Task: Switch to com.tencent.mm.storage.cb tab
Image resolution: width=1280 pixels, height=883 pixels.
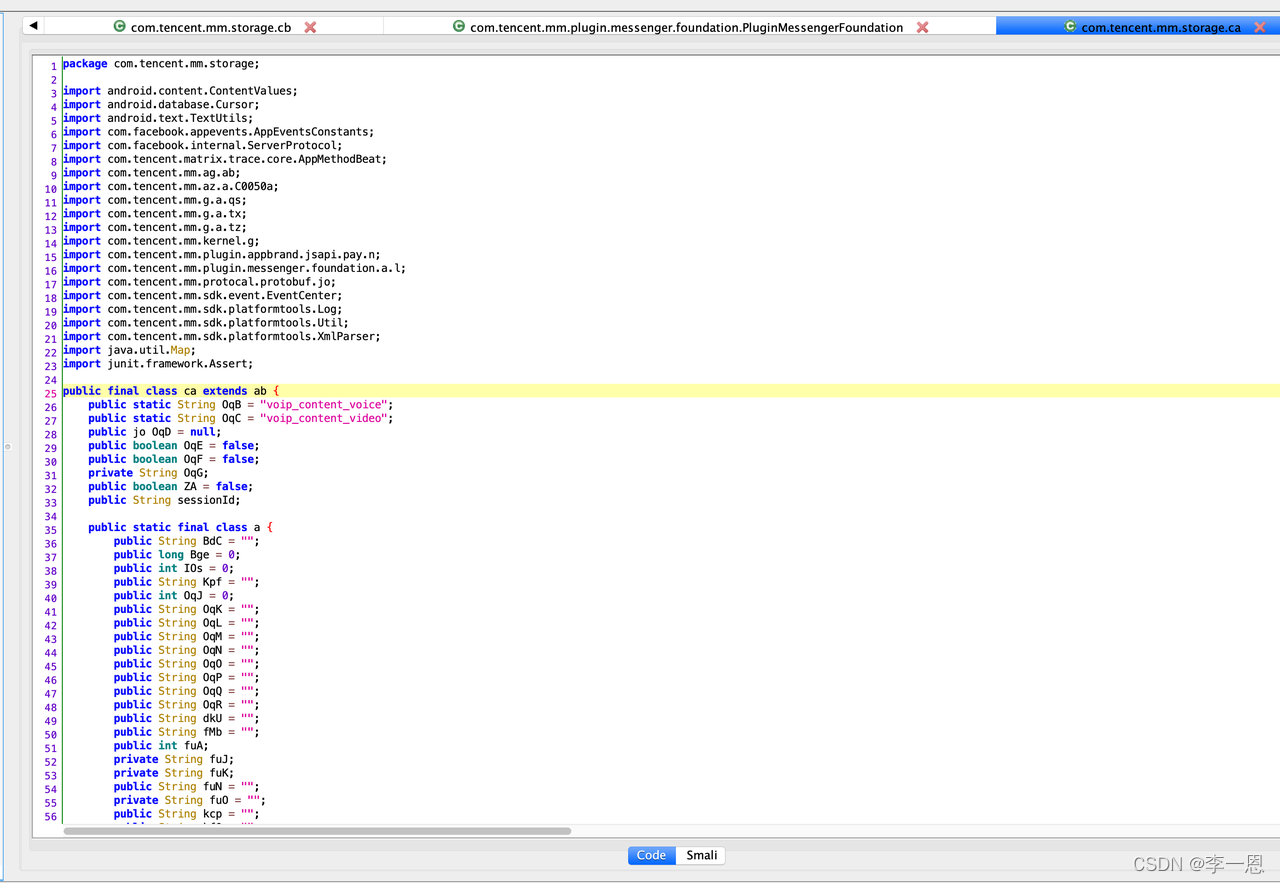Action: point(211,27)
